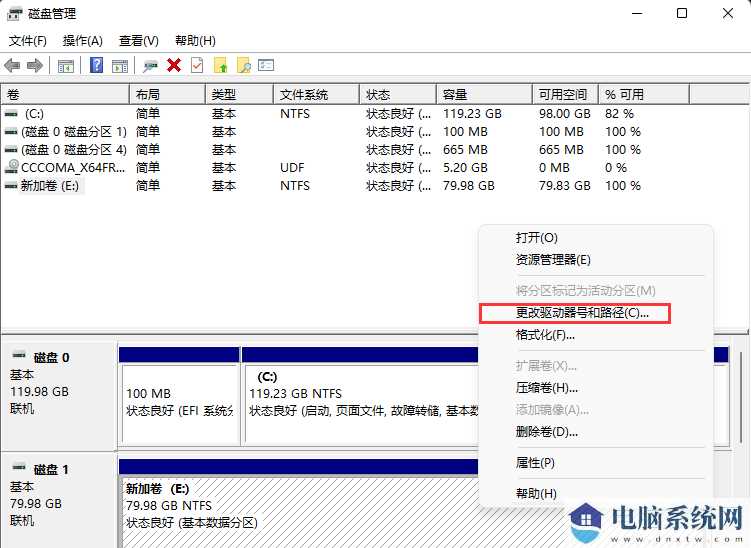Viewport: 751px width, 548px height.
Task: Click the red X delete icon
Action: (174, 65)
